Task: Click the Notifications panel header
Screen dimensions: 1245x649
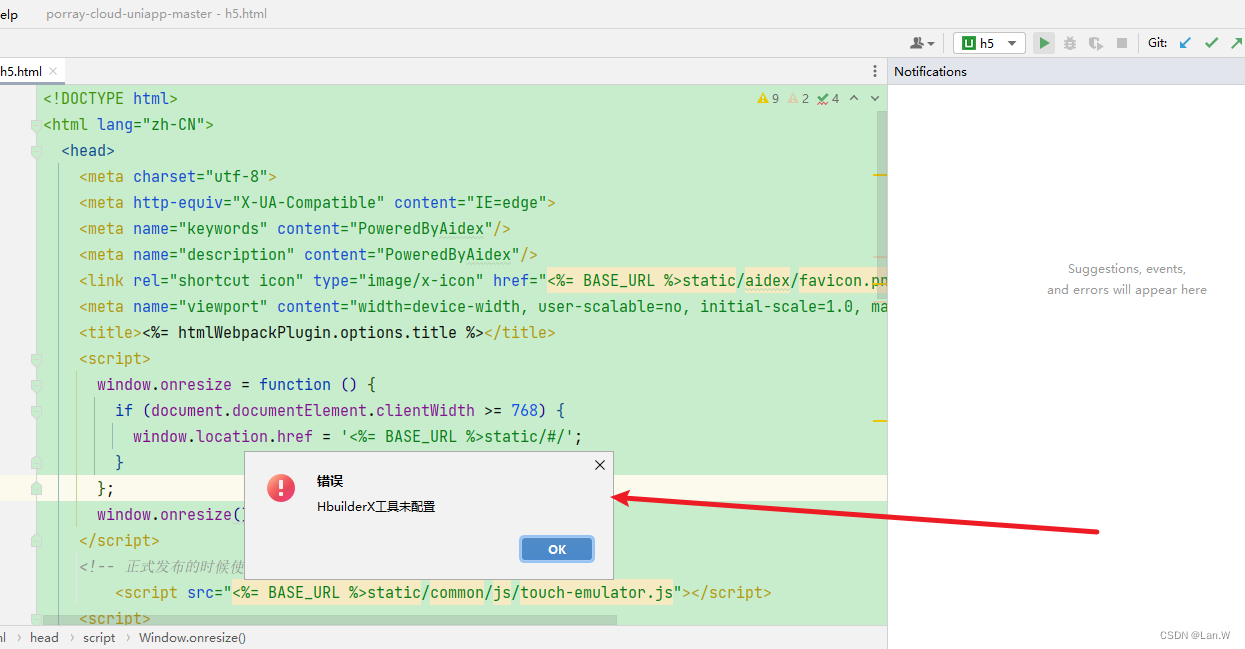Action: [930, 71]
